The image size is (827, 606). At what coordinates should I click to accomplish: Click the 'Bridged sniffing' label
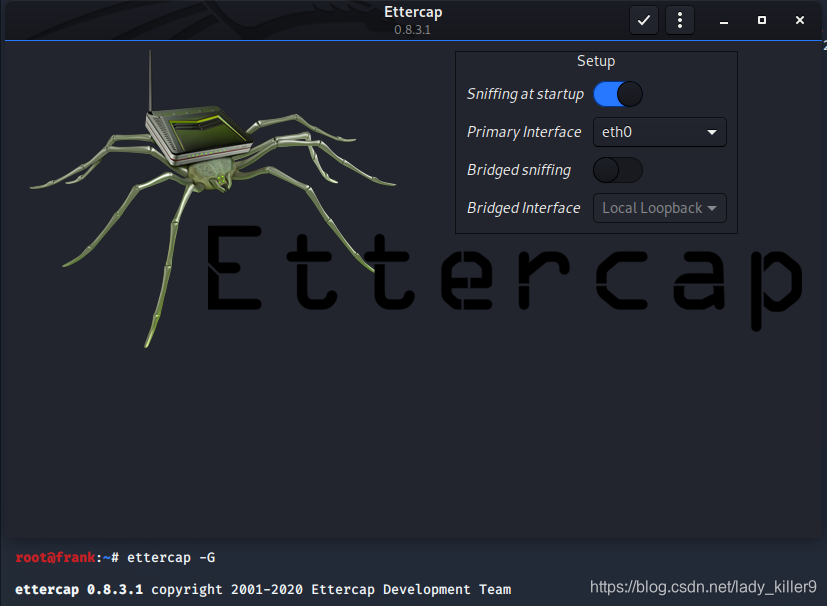click(519, 170)
